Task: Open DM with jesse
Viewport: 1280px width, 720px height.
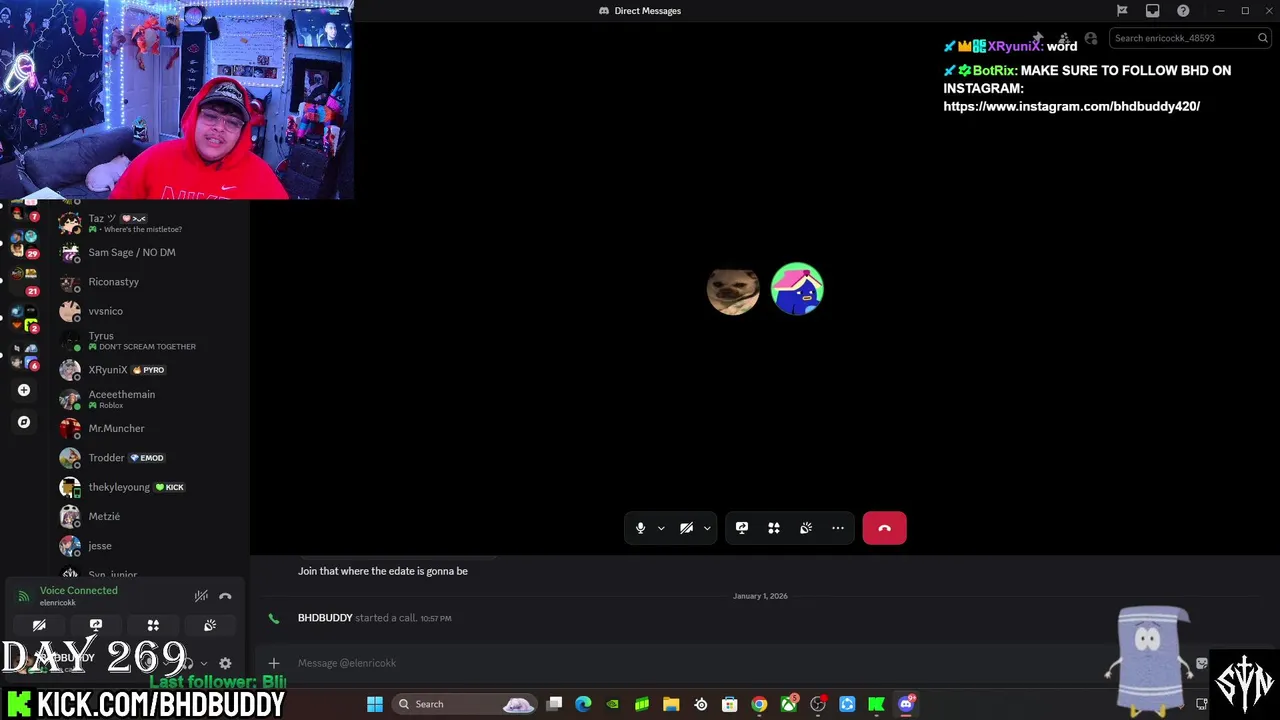Action: tap(150, 546)
